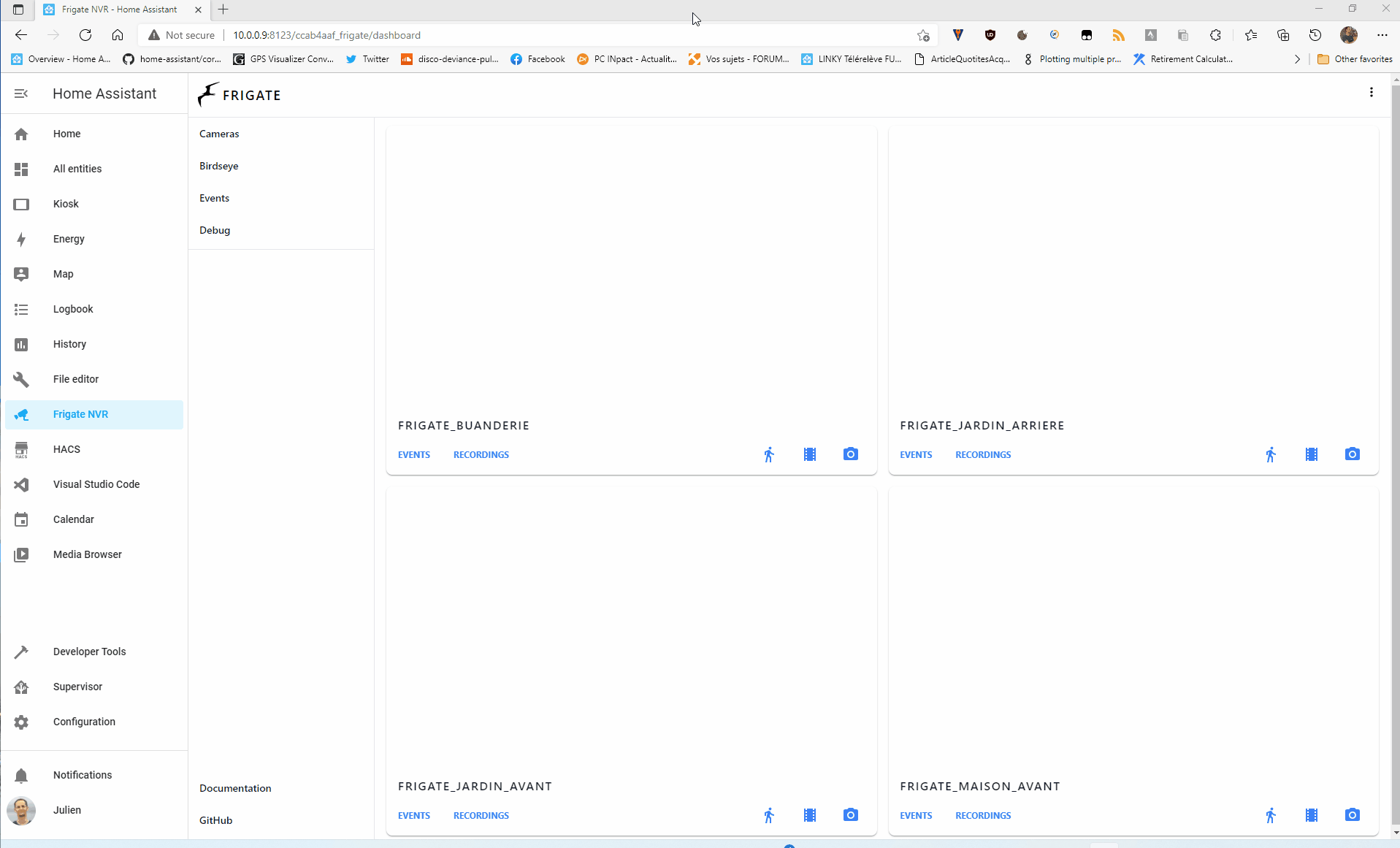
Task: Open the Map view
Action: [x=63, y=274]
